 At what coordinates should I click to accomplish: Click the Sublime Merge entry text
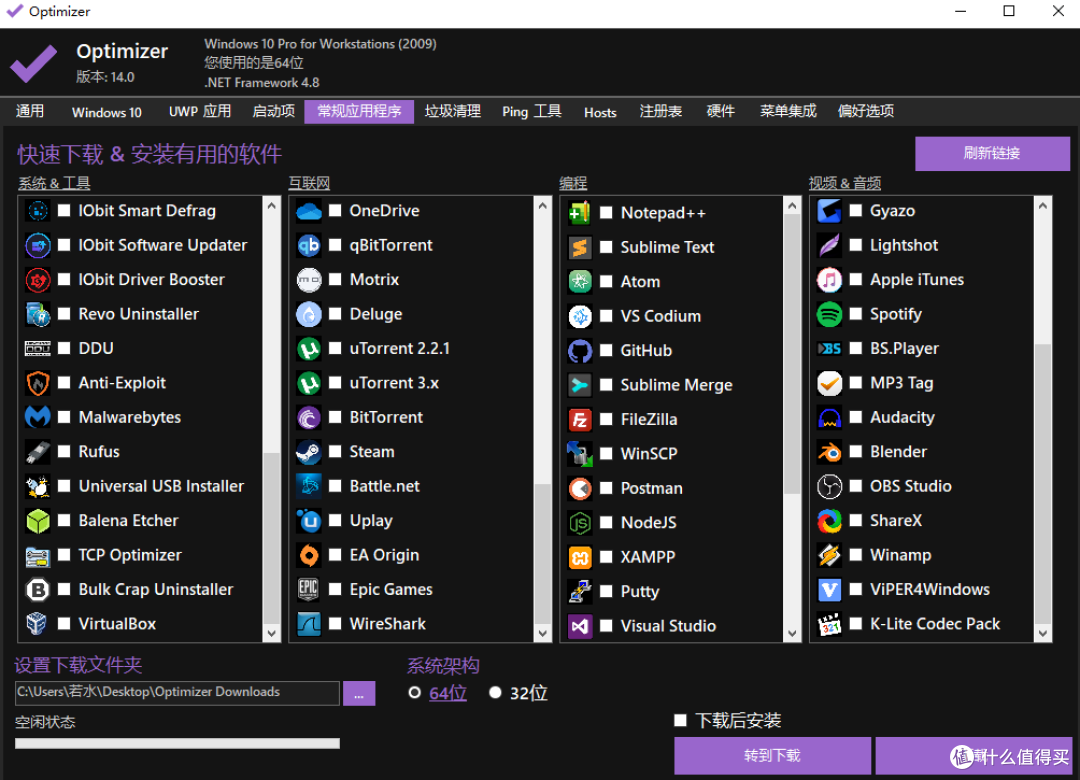coord(676,384)
